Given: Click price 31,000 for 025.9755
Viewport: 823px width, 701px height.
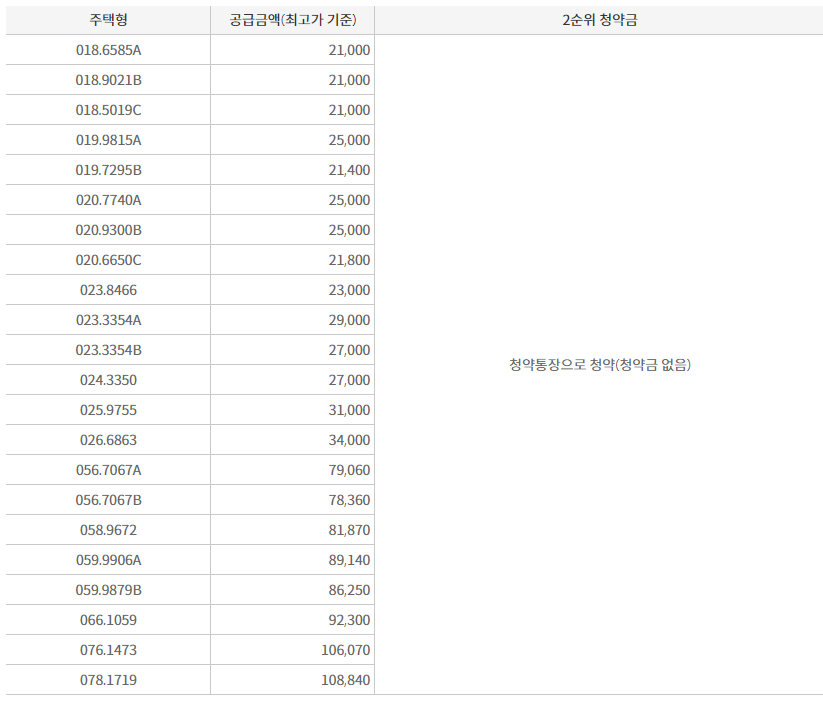Looking at the screenshot, I should coord(349,410).
